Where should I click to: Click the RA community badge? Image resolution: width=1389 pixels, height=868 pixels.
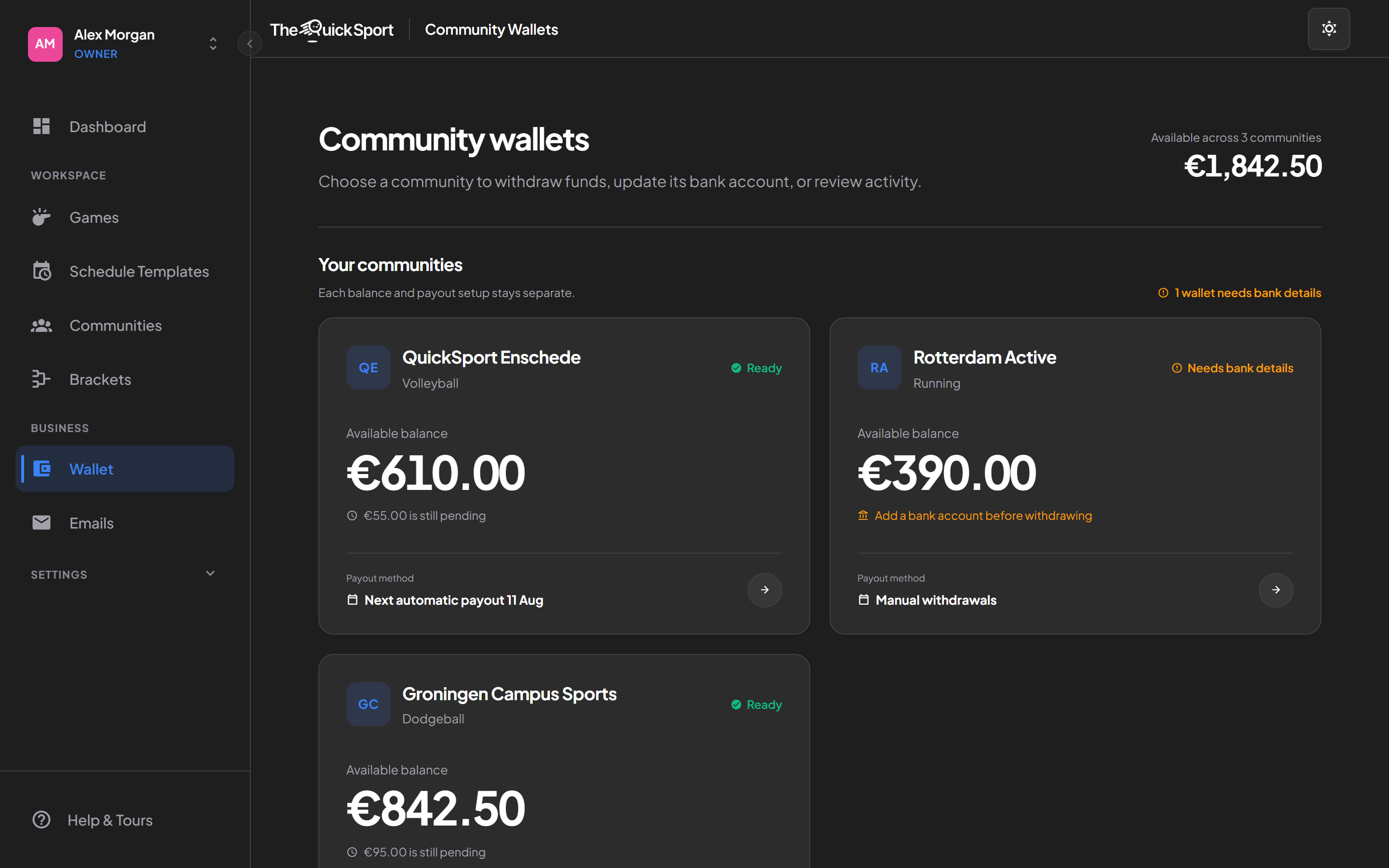[879, 367]
